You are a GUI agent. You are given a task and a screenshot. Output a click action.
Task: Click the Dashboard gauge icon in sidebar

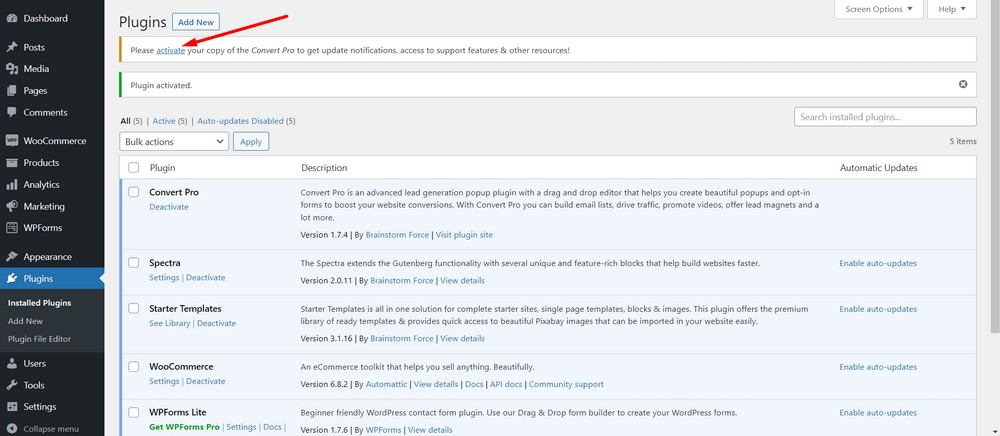click(11, 18)
